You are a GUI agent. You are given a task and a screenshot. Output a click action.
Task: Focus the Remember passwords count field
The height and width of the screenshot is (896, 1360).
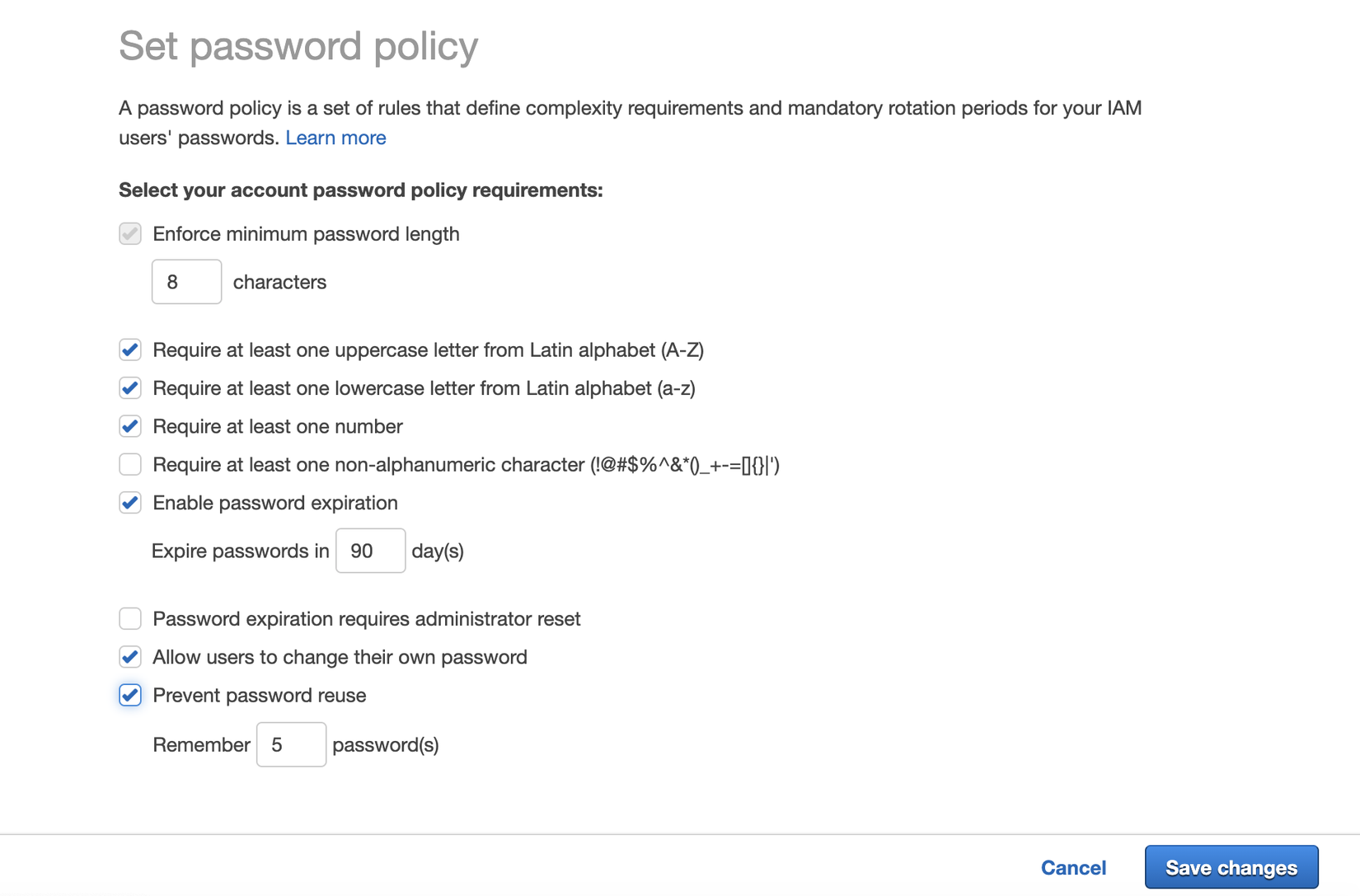(291, 744)
